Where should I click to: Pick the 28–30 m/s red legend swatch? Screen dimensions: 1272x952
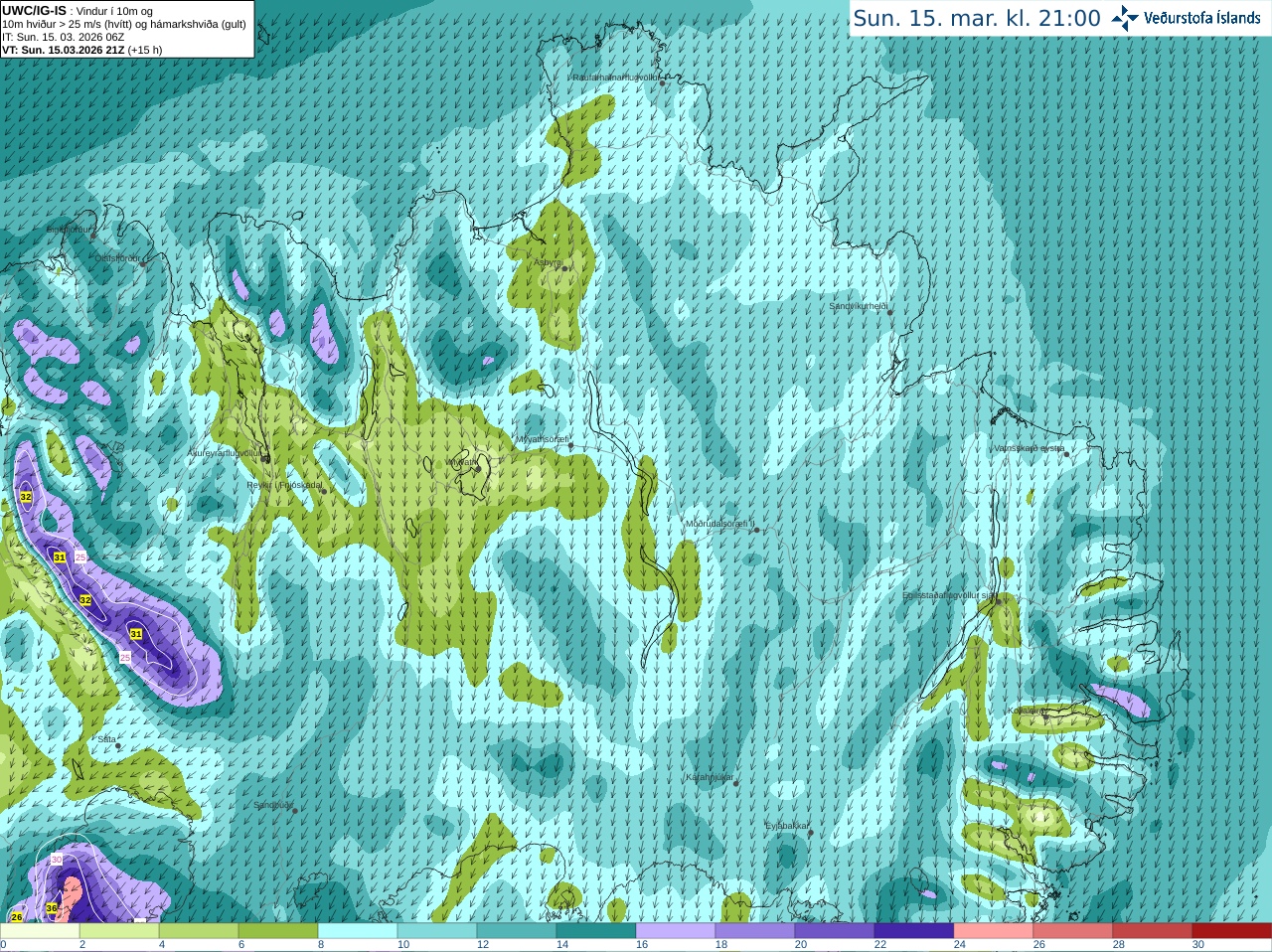1153,931
